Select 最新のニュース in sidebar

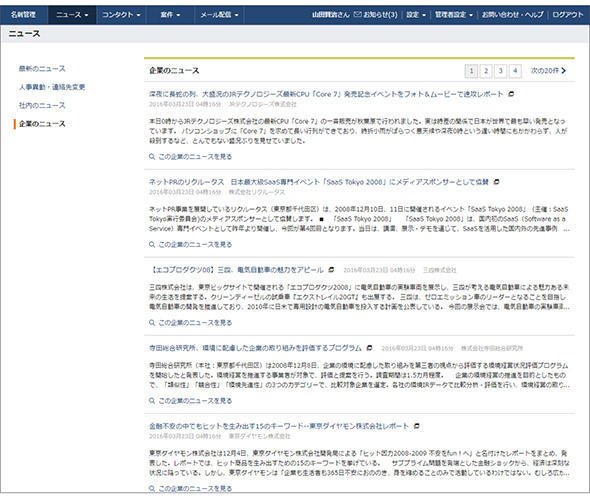tap(42, 69)
